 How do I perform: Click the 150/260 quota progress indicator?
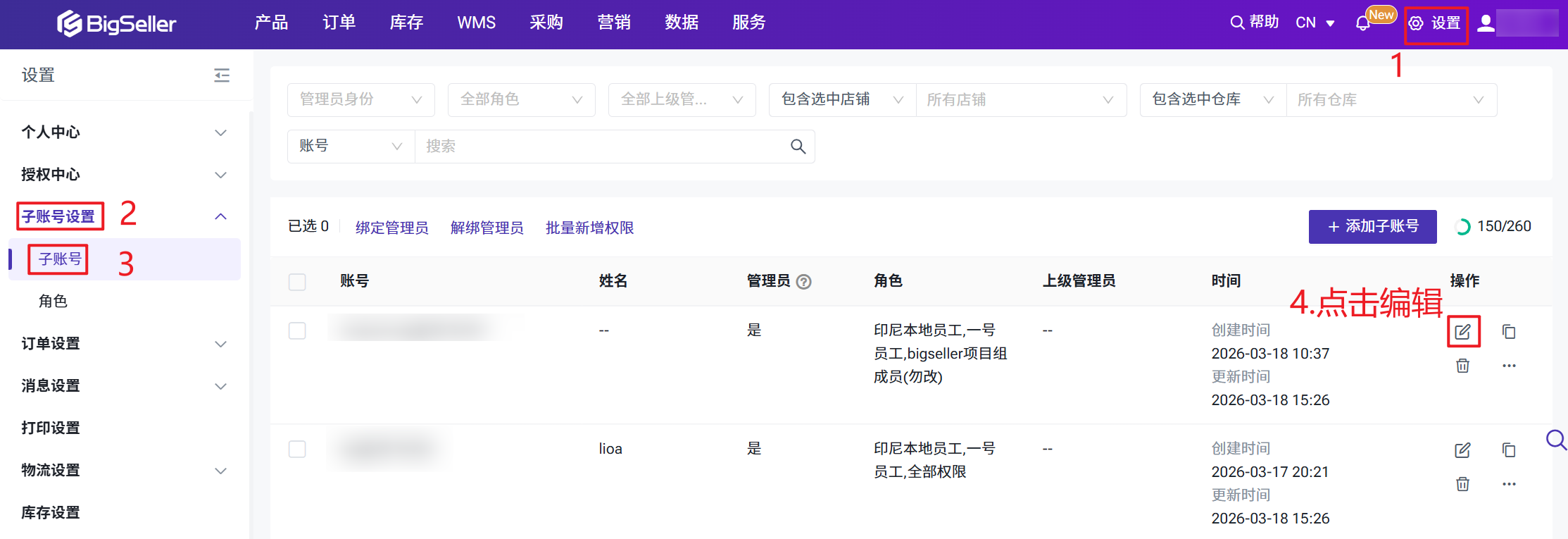pyautogui.click(x=1493, y=227)
